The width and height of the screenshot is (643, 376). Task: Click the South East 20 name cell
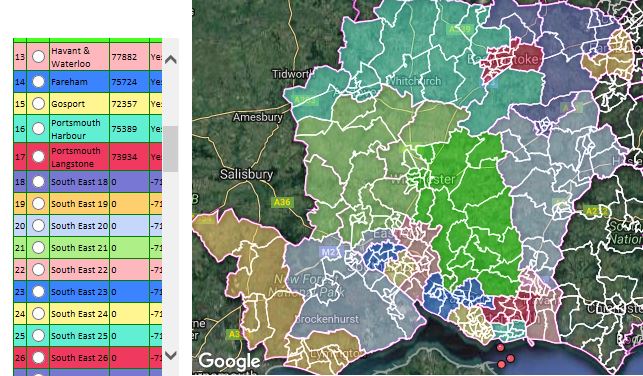tap(80, 226)
